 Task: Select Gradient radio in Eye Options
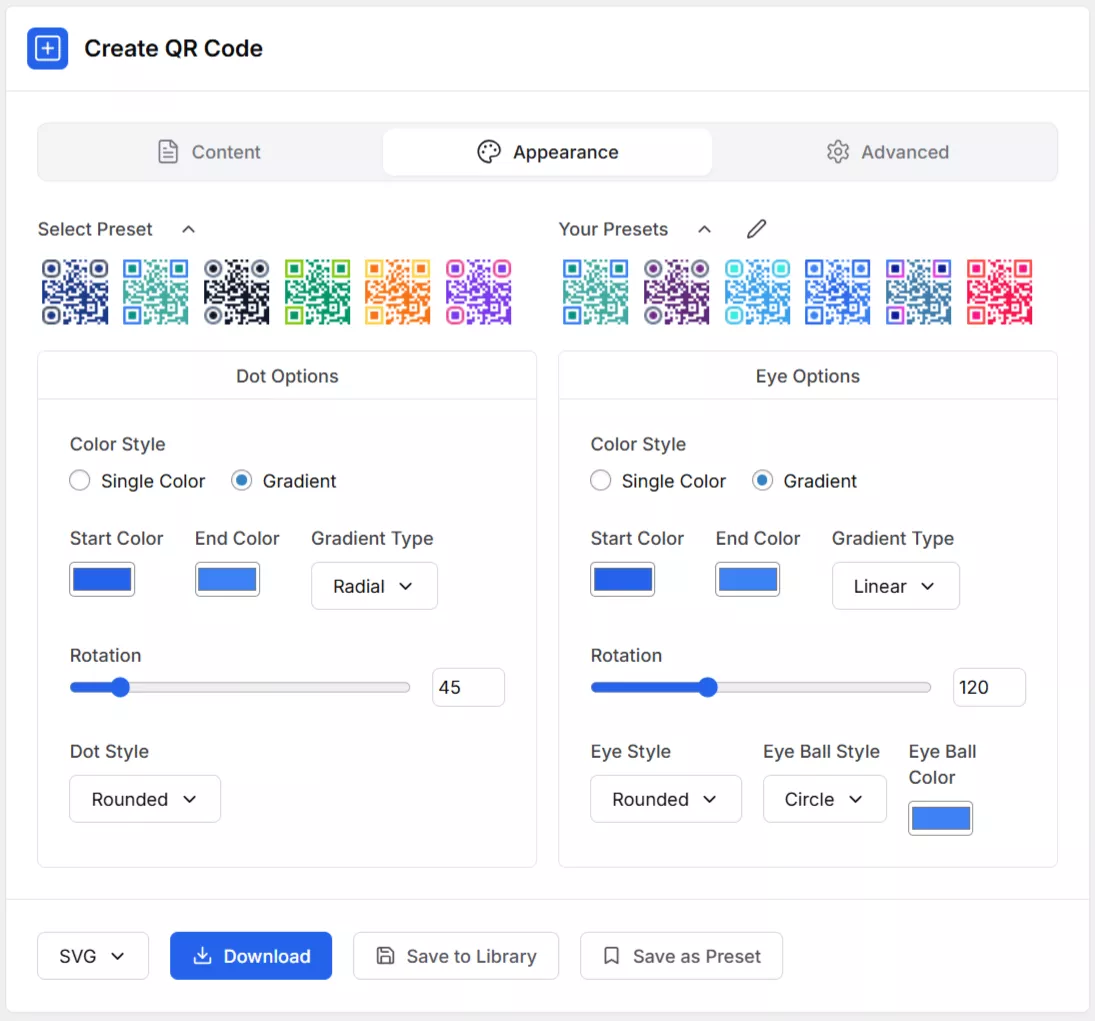point(763,480)
